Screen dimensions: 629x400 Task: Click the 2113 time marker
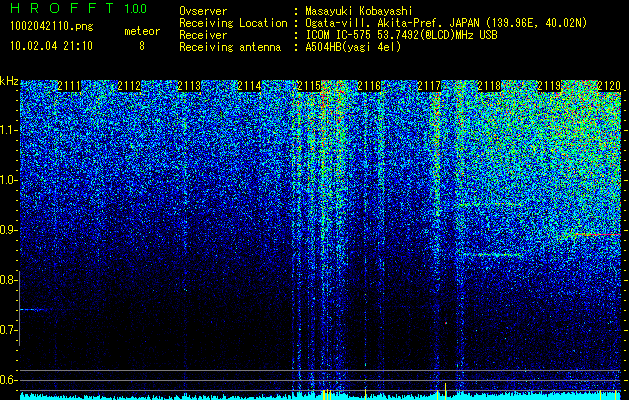[189, 86]
